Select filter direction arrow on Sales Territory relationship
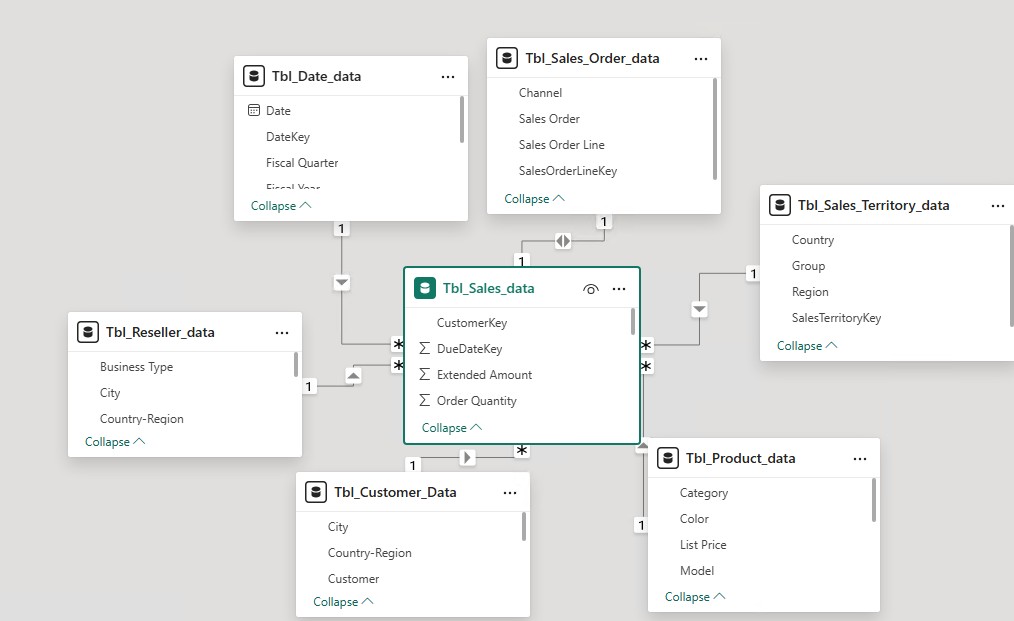Screen dimensions: 1014x621 pyautogui.click(x=699, y=309)
